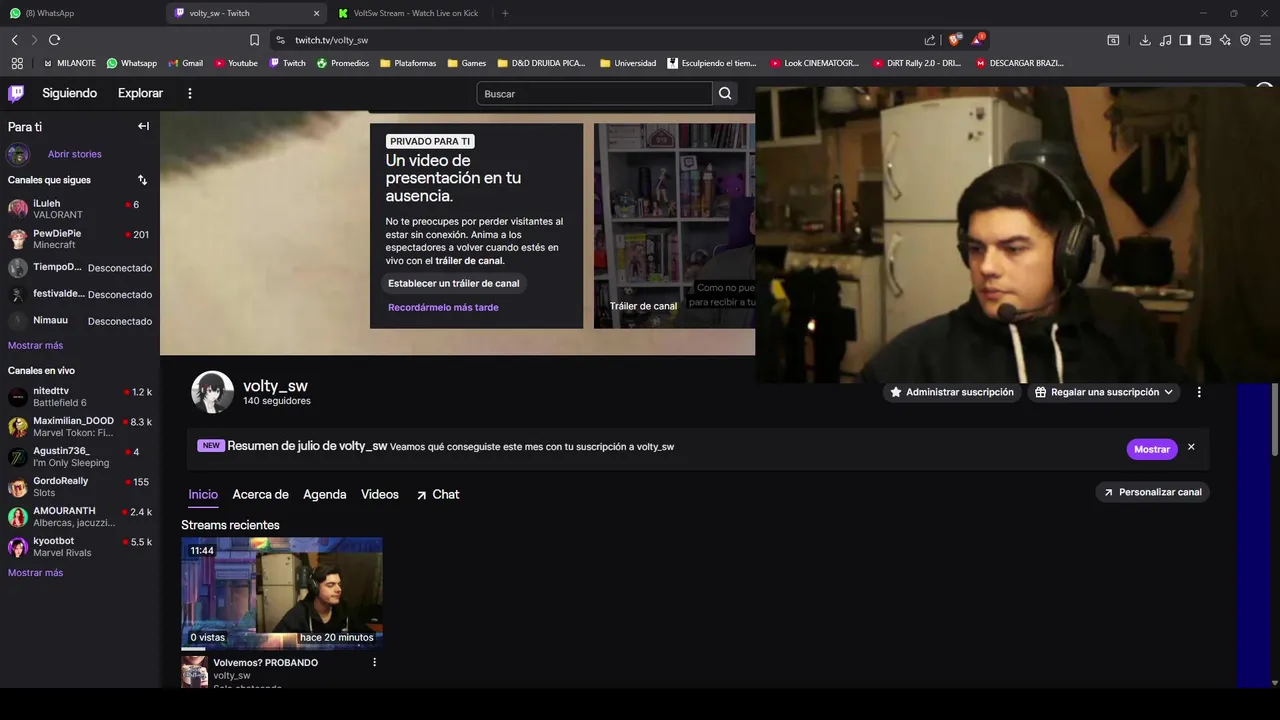Go back with the browser back arrow
The image size is (1280, 720).
(14, 40)
